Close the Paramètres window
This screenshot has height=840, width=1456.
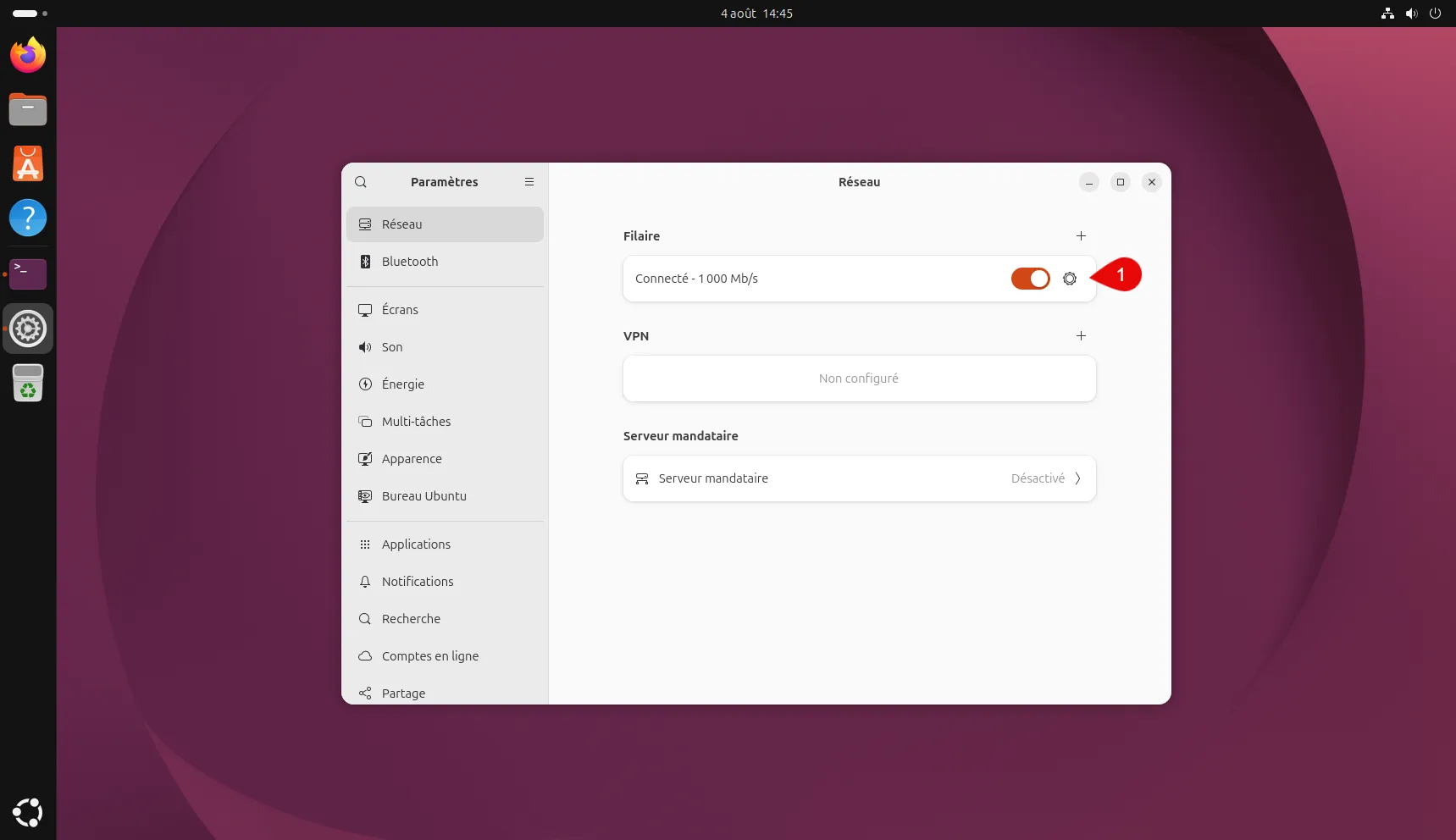click(1152, 182)
